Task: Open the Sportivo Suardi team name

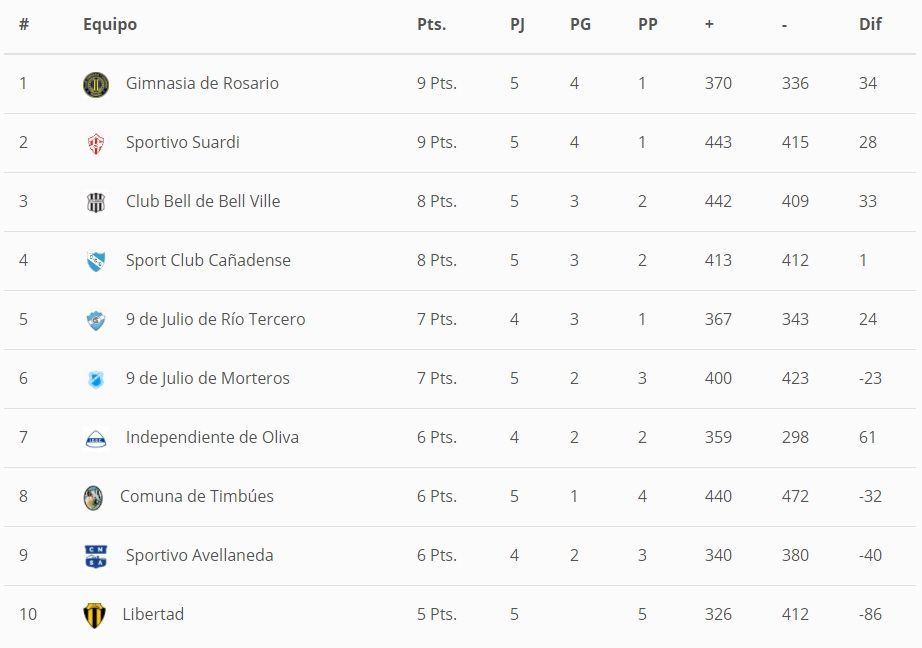Action: coord(182,142)
